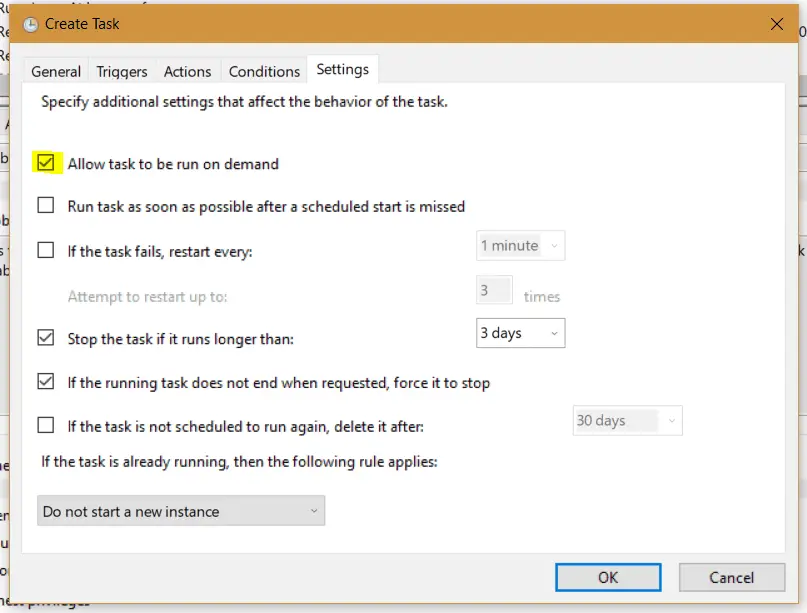807x613 pixels.
Task: Click the Settings tab
Action: [342, 69]
